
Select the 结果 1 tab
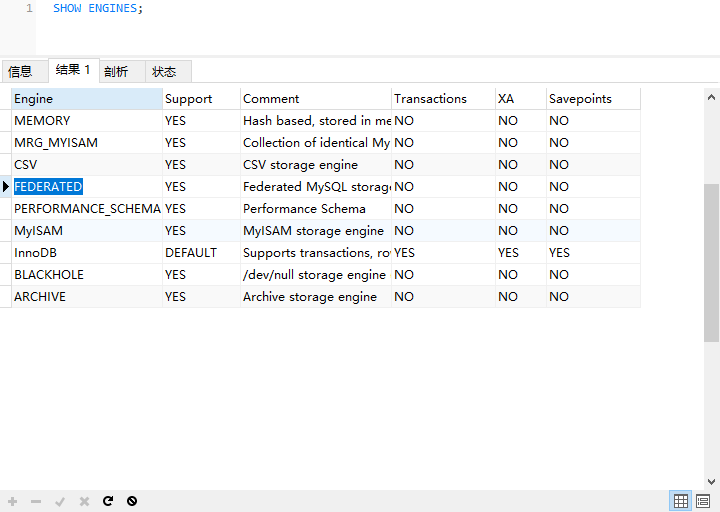72,70
